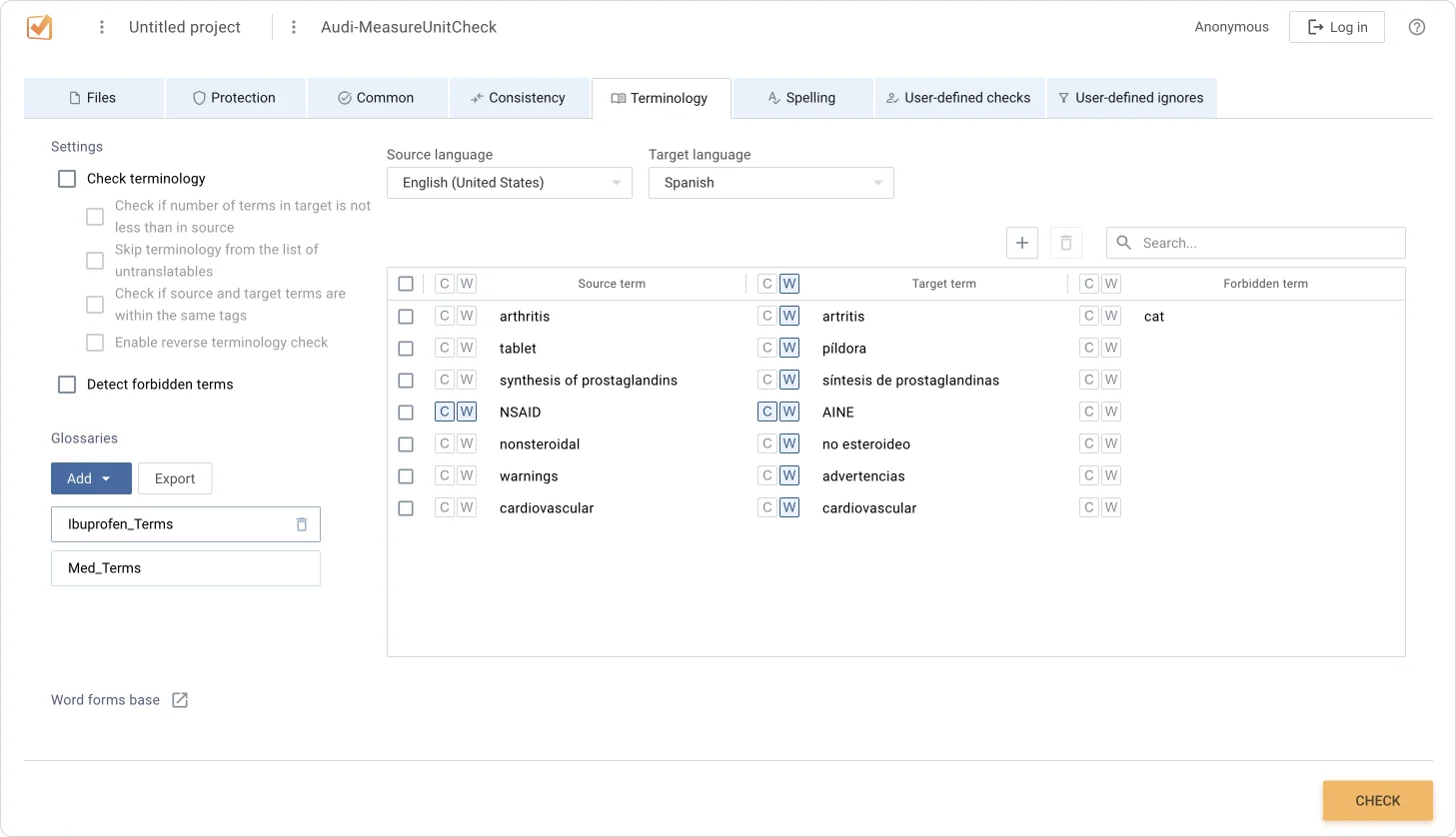Viewport: 1456px width, 837px height.
Task: Click the trash icon above the term table
Action: coord(1066,243)
